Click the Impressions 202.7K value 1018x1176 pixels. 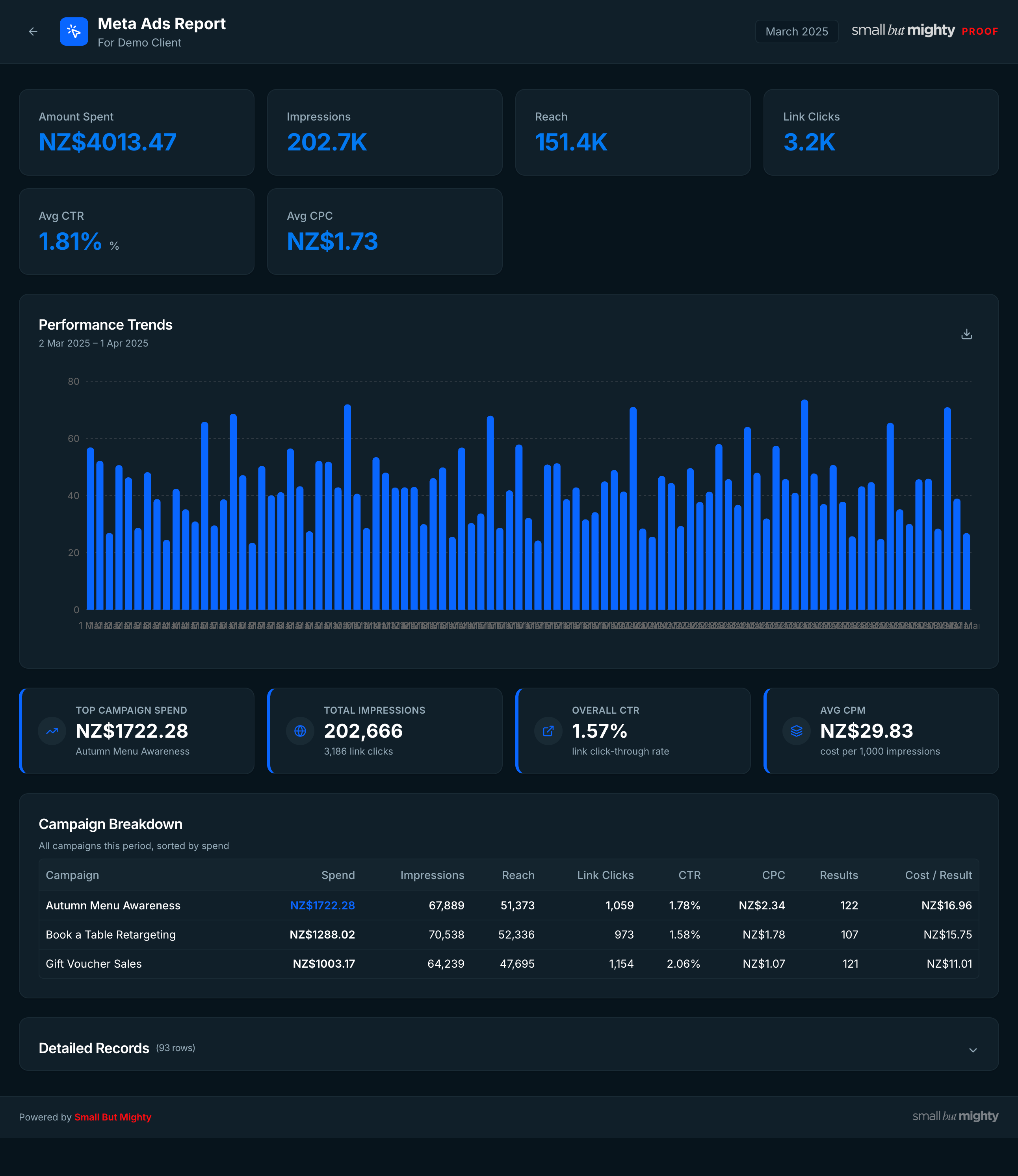(327, 142)
